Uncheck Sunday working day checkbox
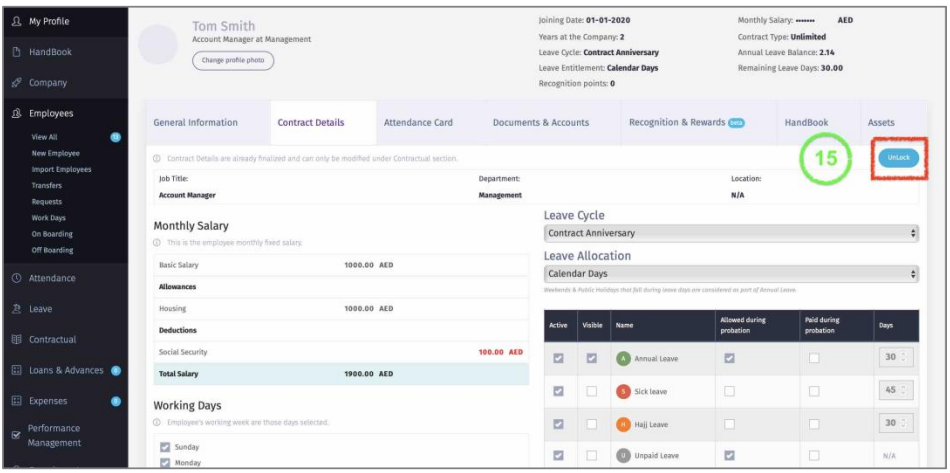 [x=165, y=447]
